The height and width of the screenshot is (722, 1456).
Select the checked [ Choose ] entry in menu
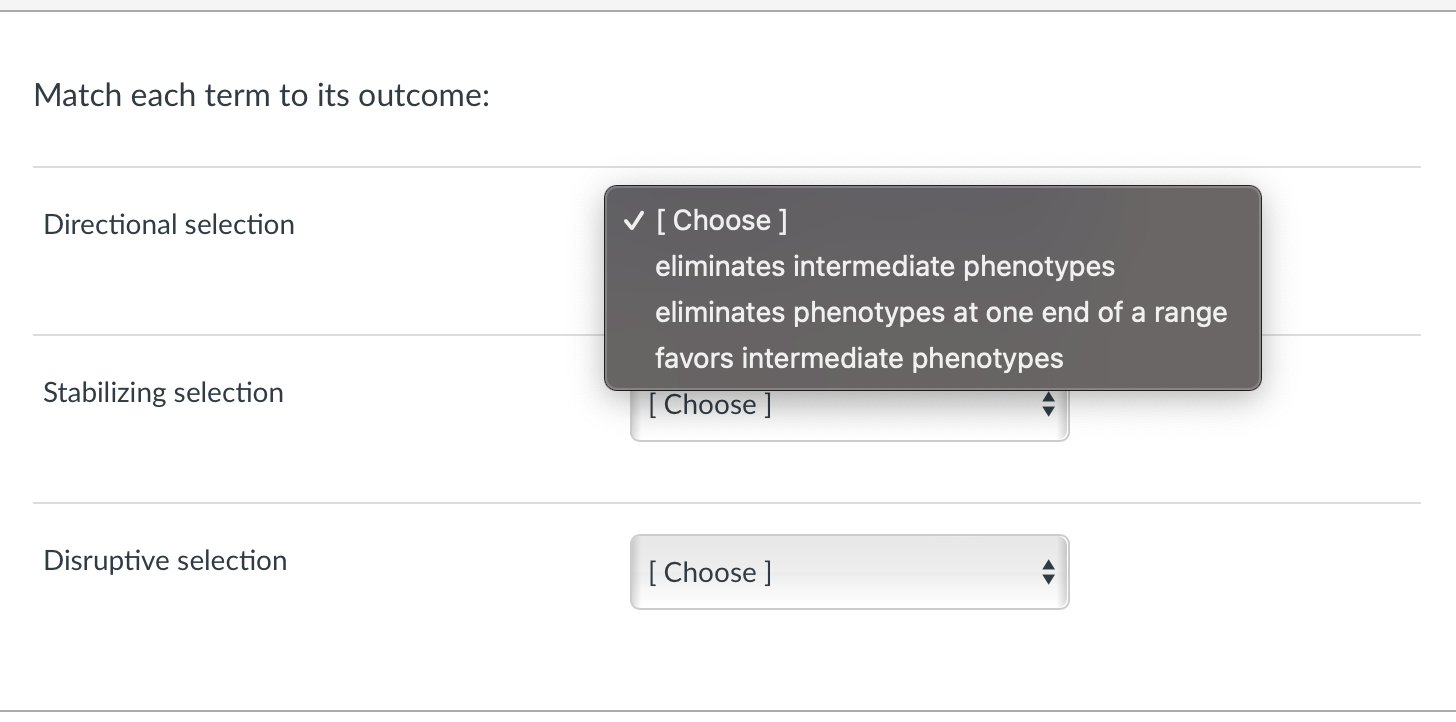[721, 221]
